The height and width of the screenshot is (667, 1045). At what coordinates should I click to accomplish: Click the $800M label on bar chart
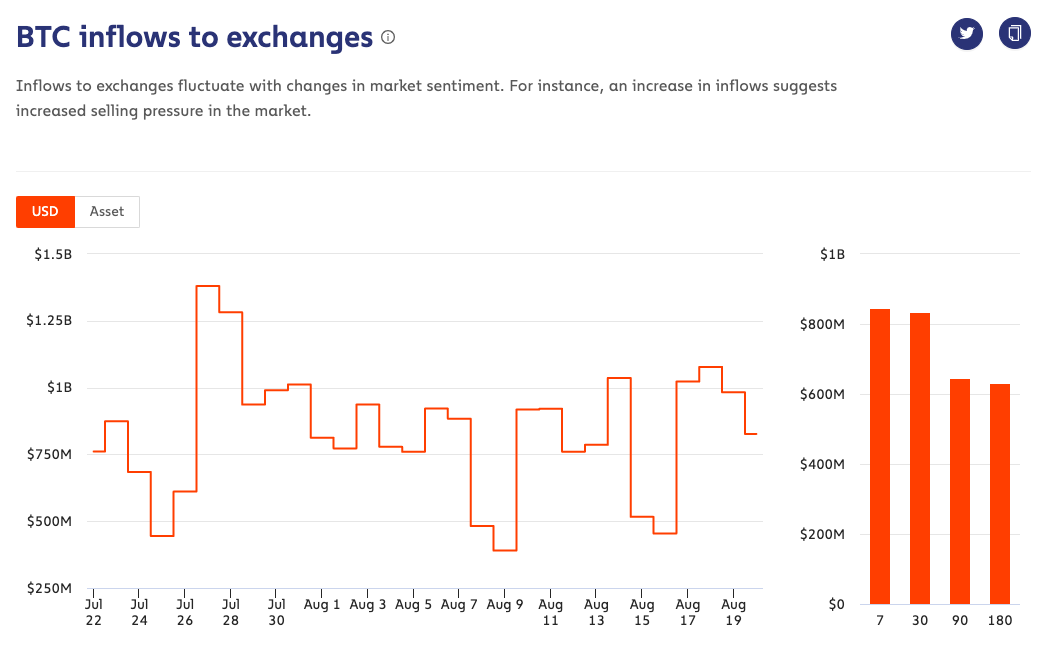point(826,325)
